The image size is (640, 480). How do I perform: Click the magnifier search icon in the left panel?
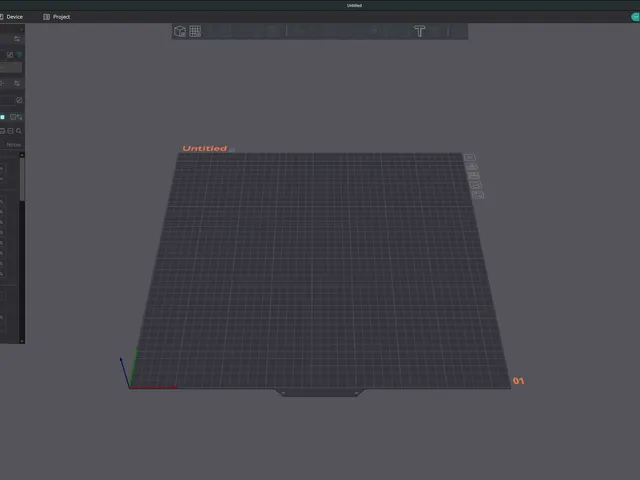19,131
